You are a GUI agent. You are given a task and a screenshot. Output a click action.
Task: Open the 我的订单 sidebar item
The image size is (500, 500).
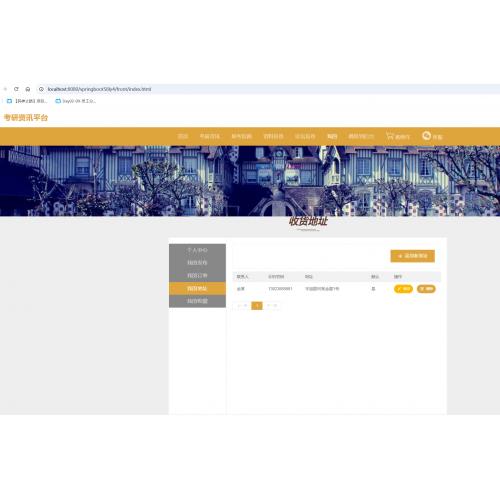(197, 276)
